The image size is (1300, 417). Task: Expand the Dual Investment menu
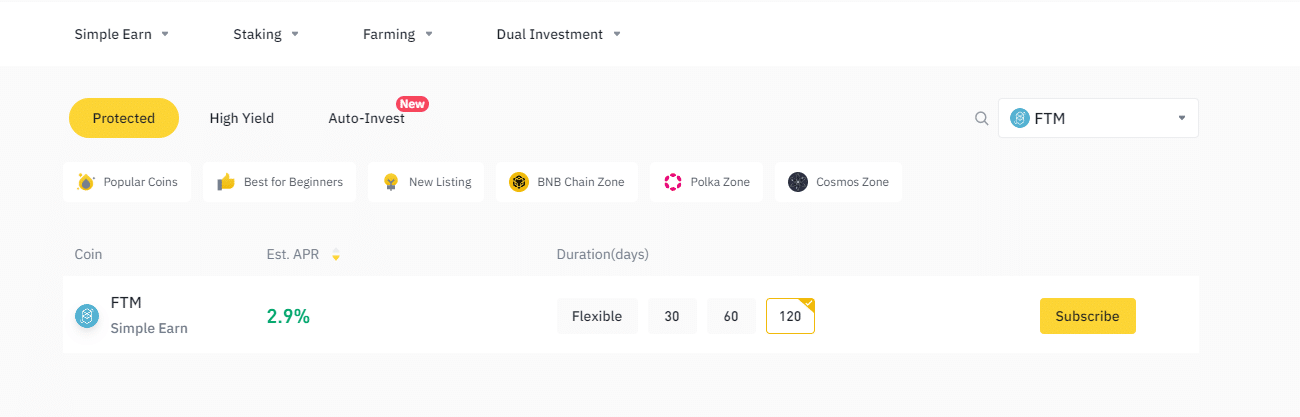558,34
